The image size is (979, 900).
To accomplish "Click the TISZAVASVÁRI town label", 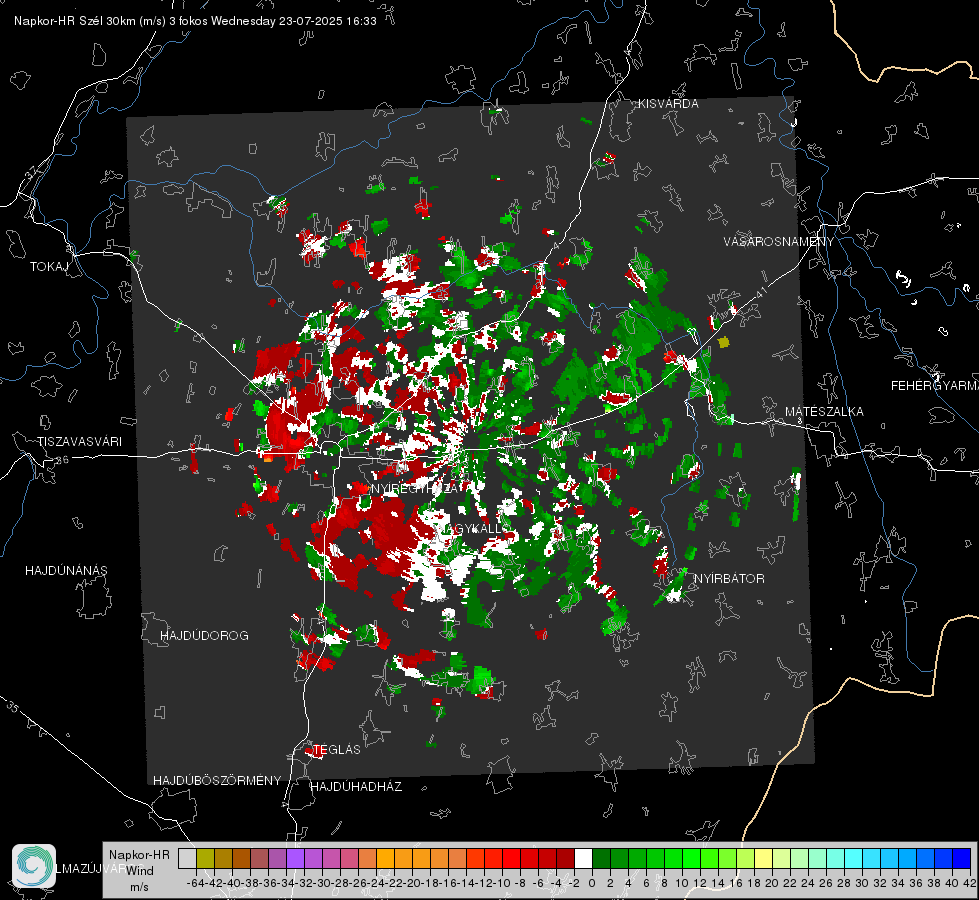I will tap(80, 442).
